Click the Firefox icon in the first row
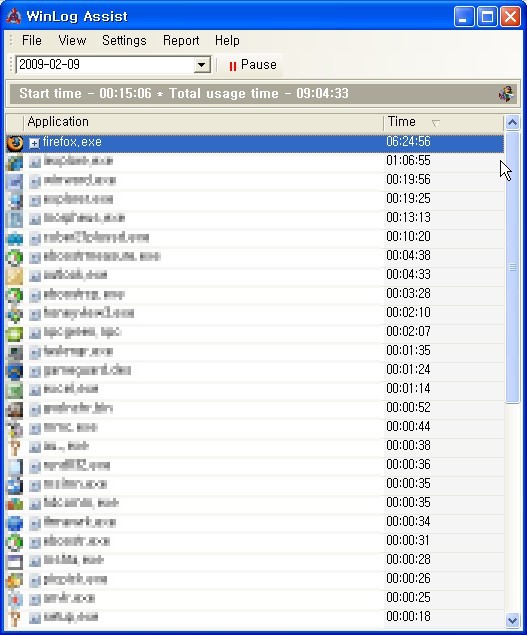The height and width of the screenshot is (635, 527). [x=15, y=143]
